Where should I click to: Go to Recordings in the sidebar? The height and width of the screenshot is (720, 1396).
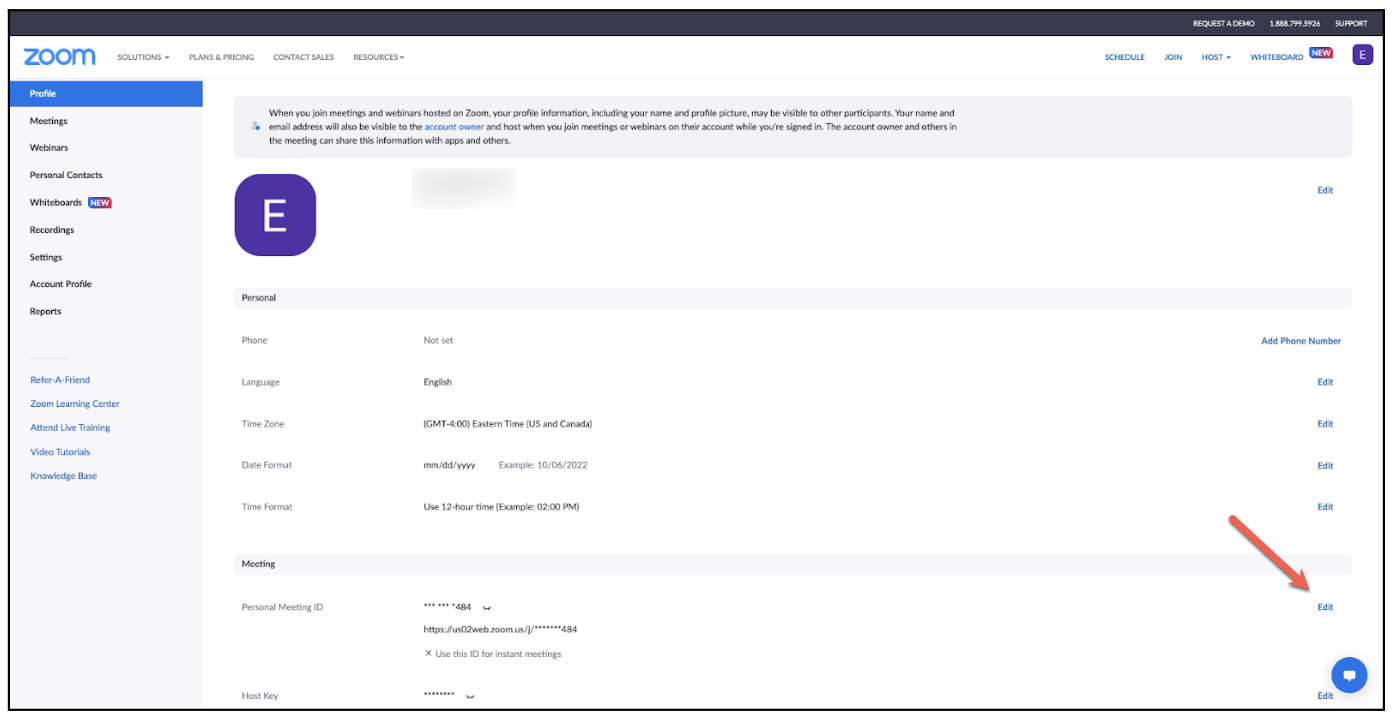(52, 230)
